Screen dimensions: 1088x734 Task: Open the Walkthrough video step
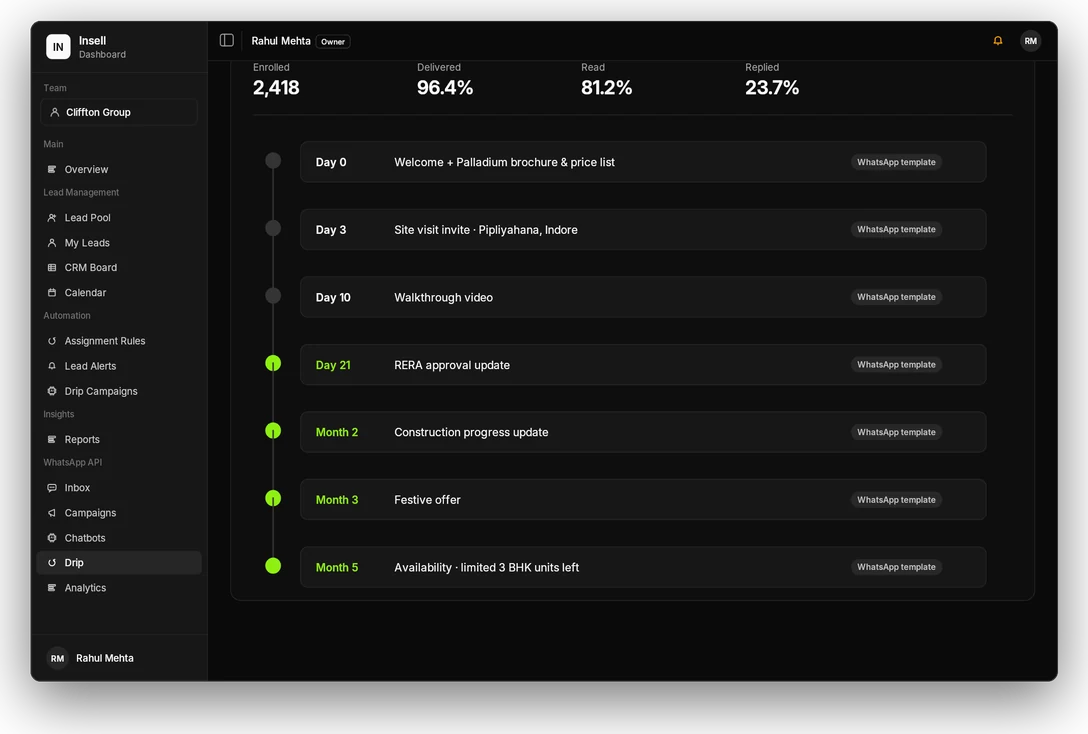click(x=643, y=298)
